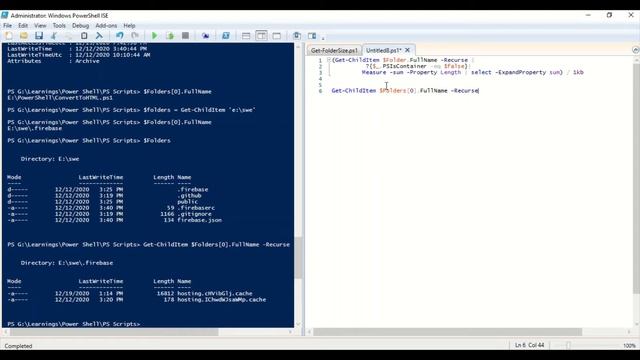
Task: Click 'public' directory in console listing
Action: click(x=187, y=202)
